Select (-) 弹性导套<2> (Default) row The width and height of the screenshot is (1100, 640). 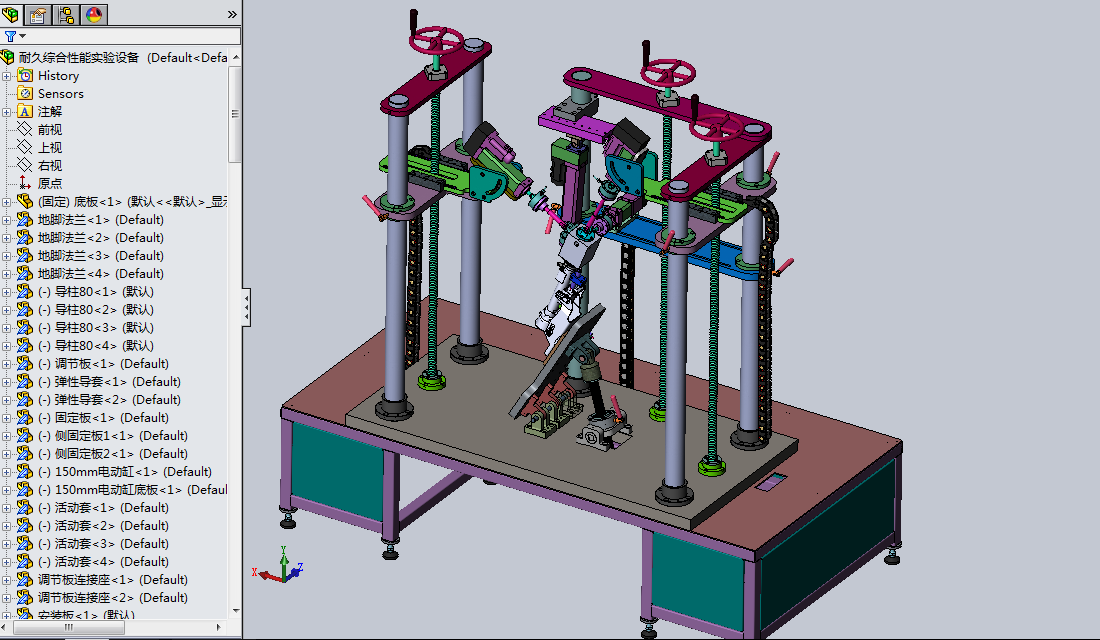pos(109,400)
